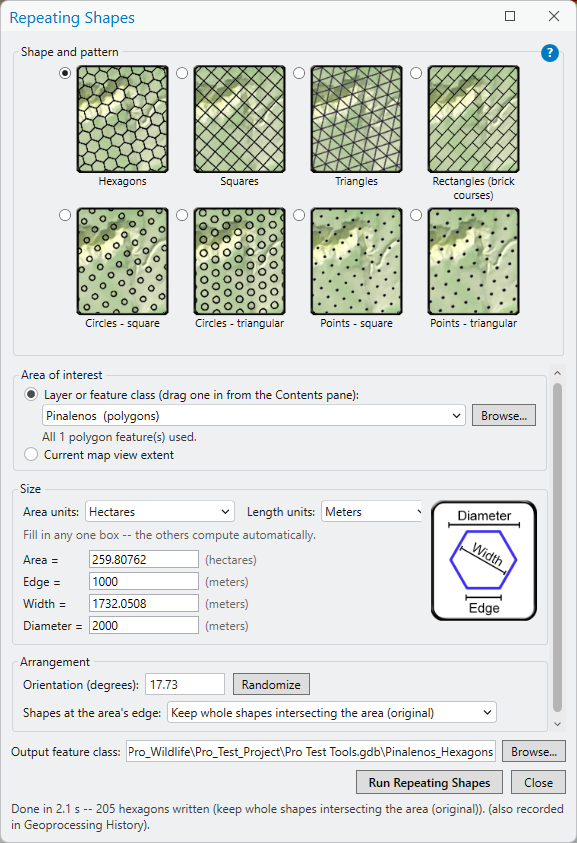Choose Current map view extent option
This screenshot has height=843, width=577.
pyautogui.click(x=31, y=455)
